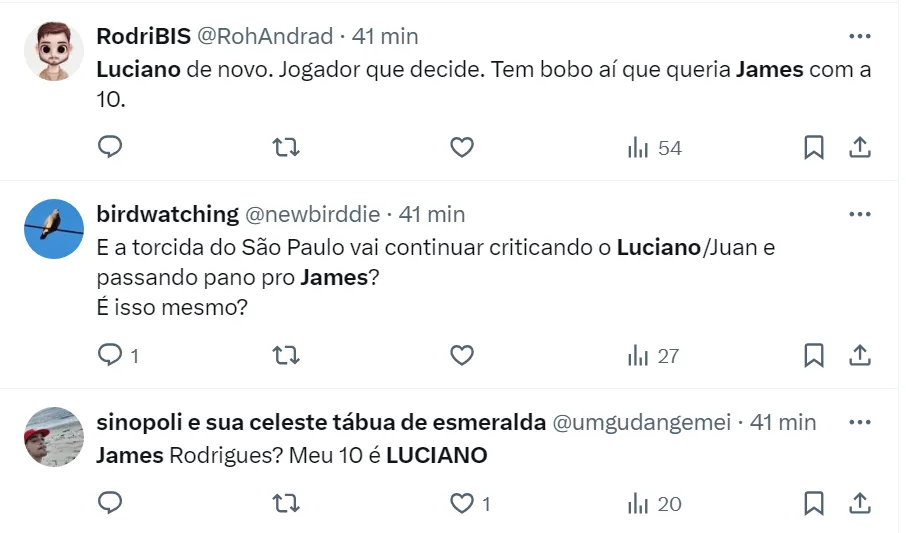Like RodriBIS's tweet about Luciano

pyautogui.click(x=461, y=148)
